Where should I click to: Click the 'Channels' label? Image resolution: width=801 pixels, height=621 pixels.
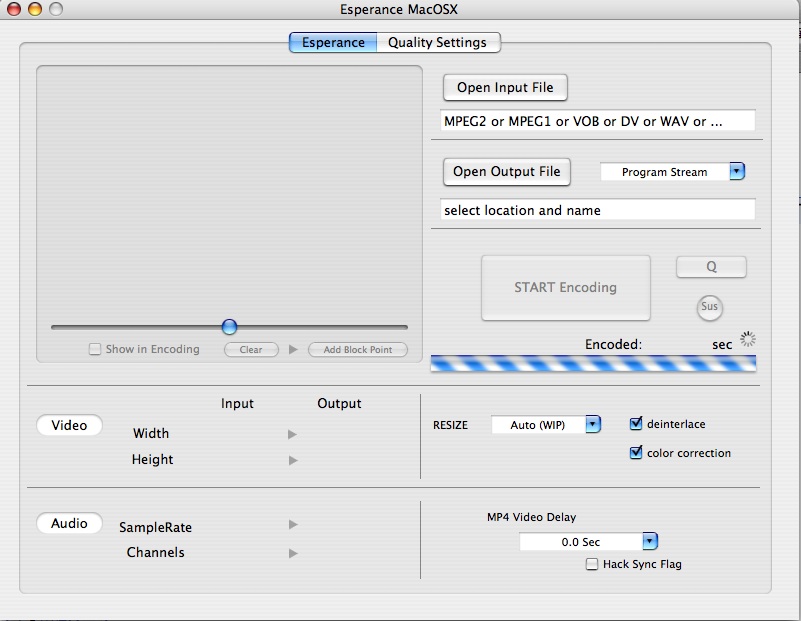(x=155, y=552)
